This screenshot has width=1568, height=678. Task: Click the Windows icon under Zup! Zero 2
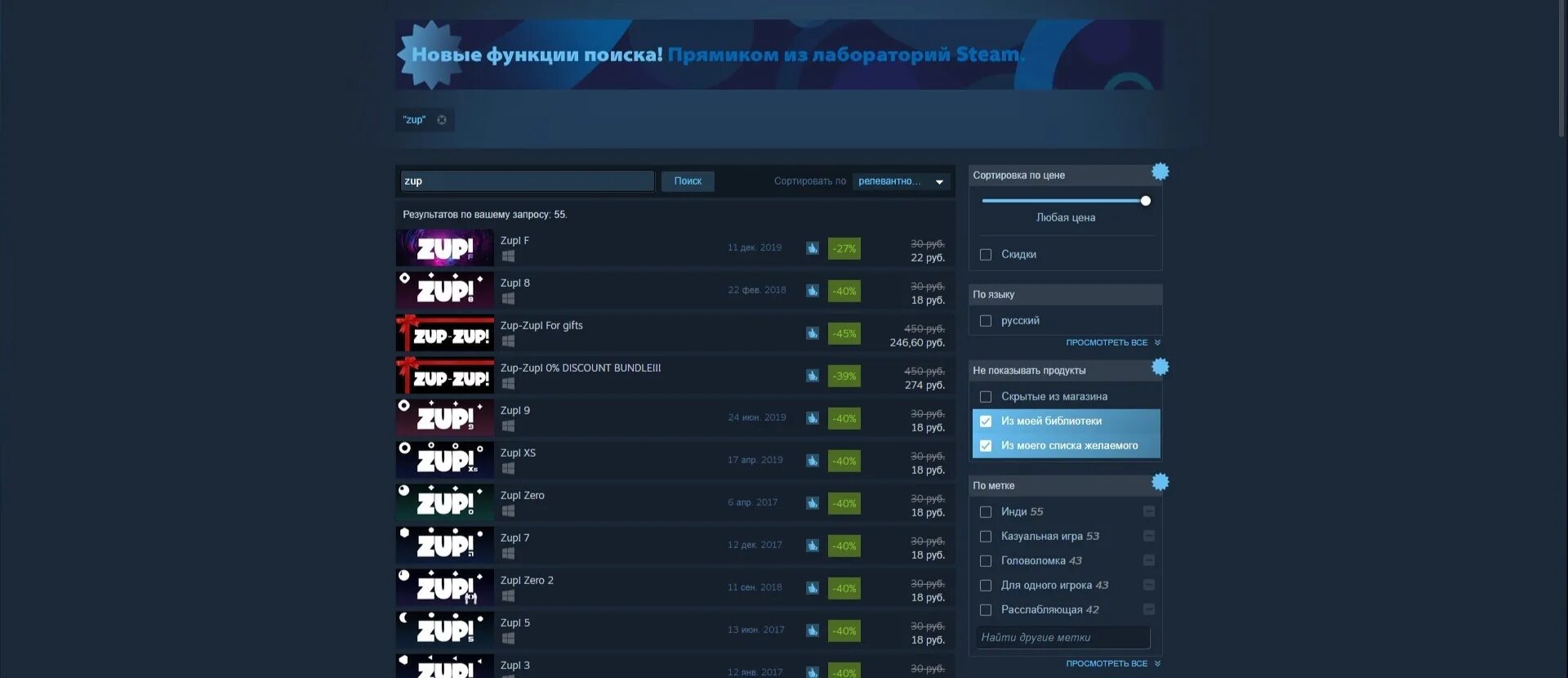coord(508,596)
